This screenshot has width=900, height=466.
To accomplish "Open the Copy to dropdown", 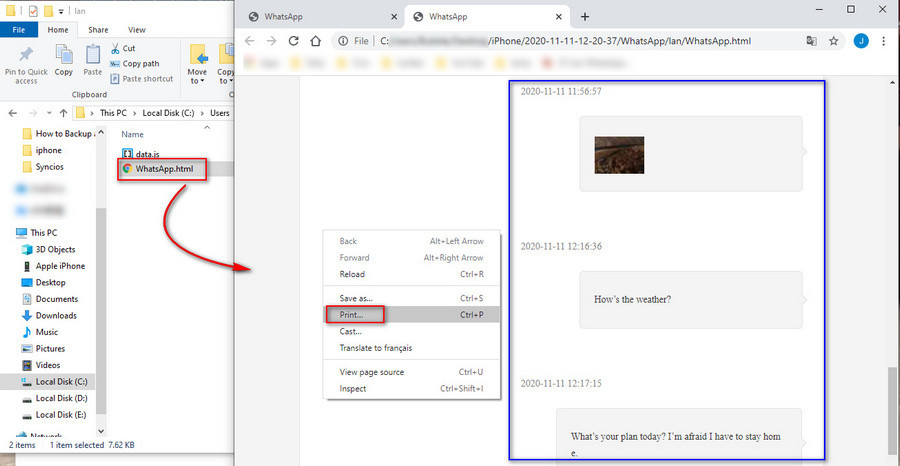I will pos(225,64).
